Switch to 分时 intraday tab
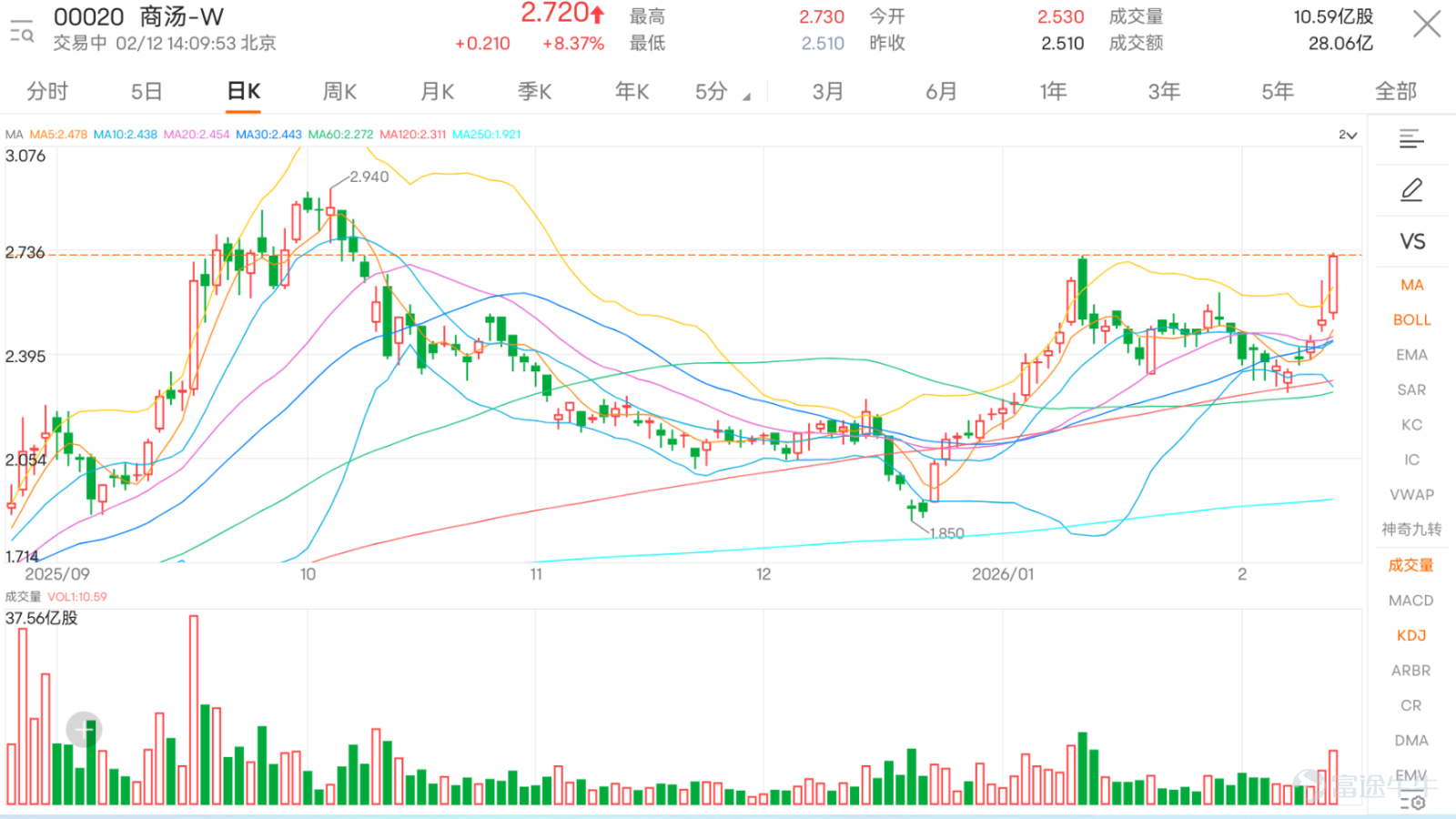Screen dimensions: 1456x819 (x=47, y=91)
